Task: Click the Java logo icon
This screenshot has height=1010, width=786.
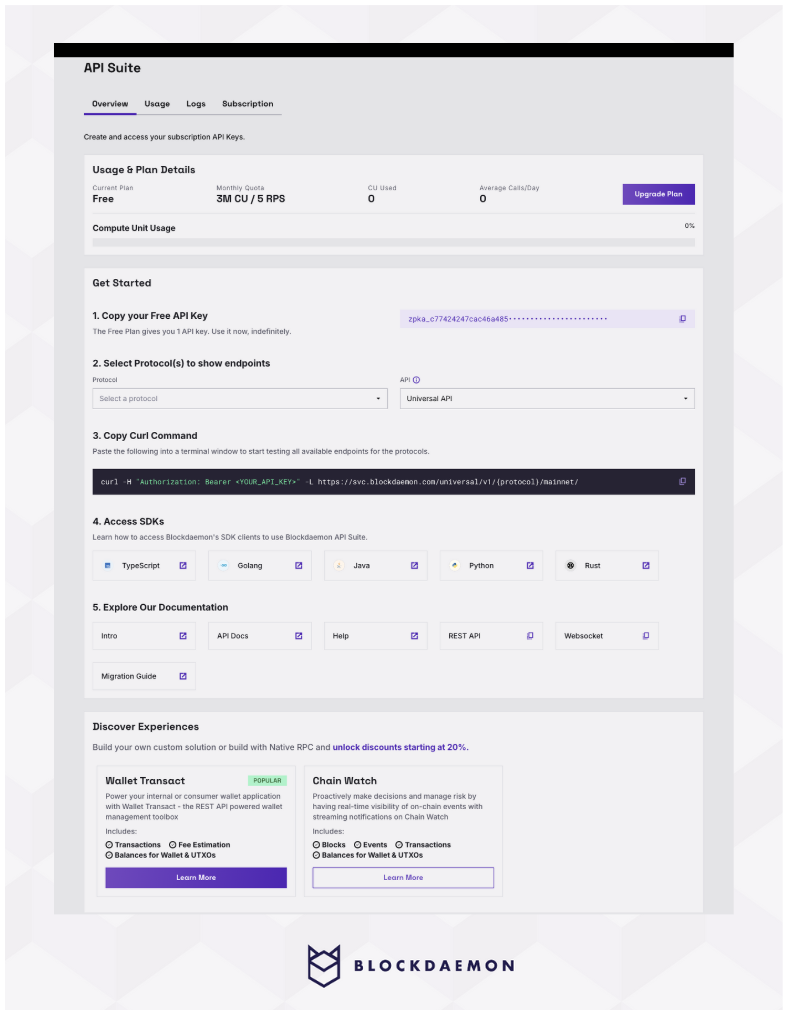Action: coord(339,566)
